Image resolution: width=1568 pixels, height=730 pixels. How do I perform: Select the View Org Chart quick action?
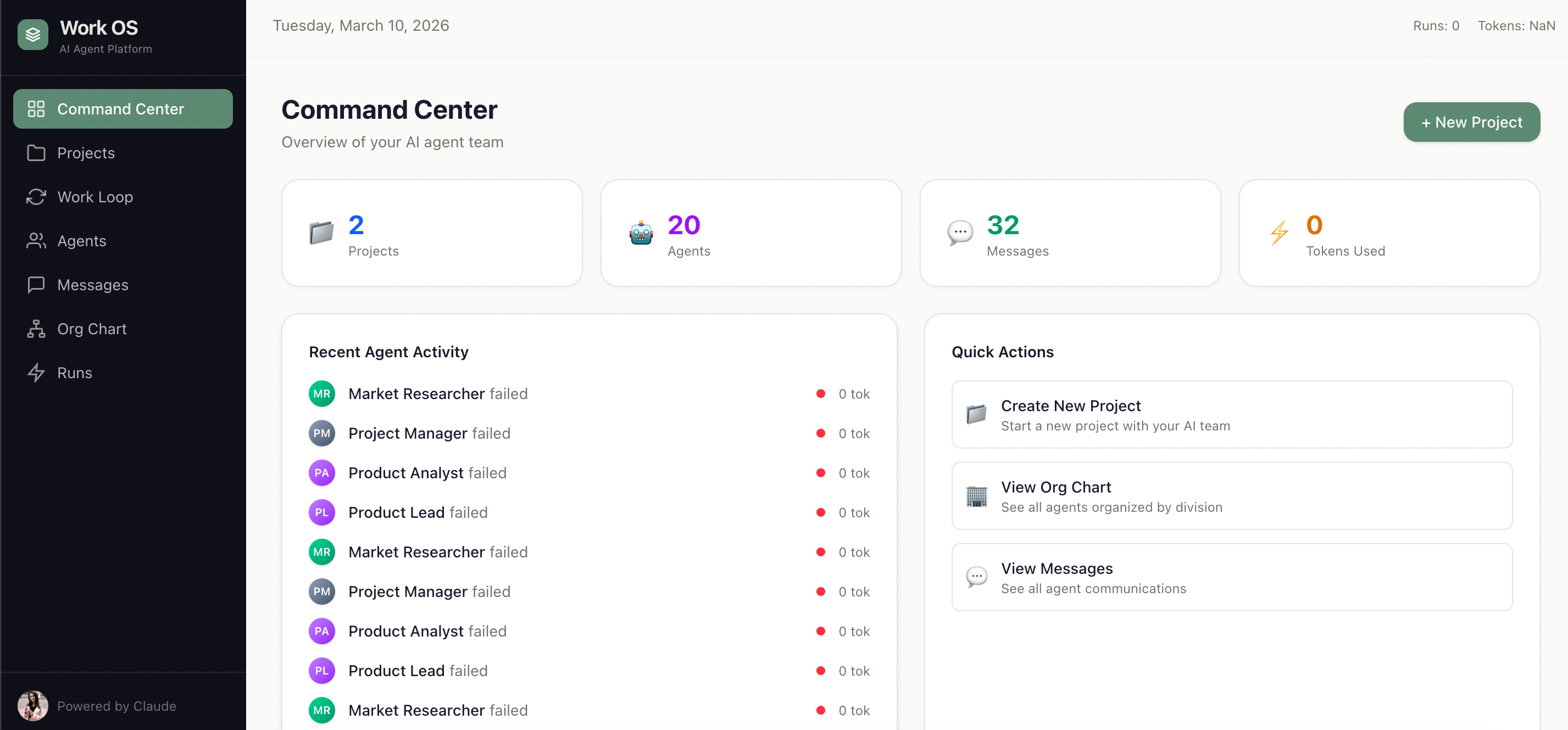[1231, 496]
